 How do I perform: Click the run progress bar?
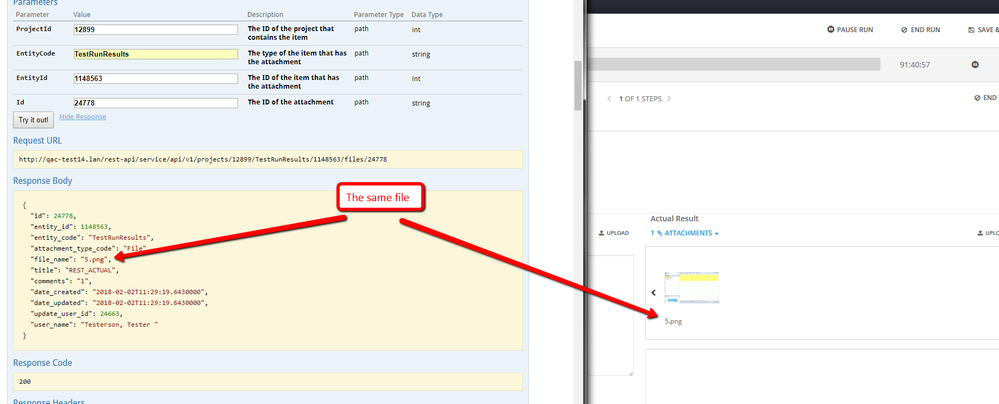(x=733, y=64)
